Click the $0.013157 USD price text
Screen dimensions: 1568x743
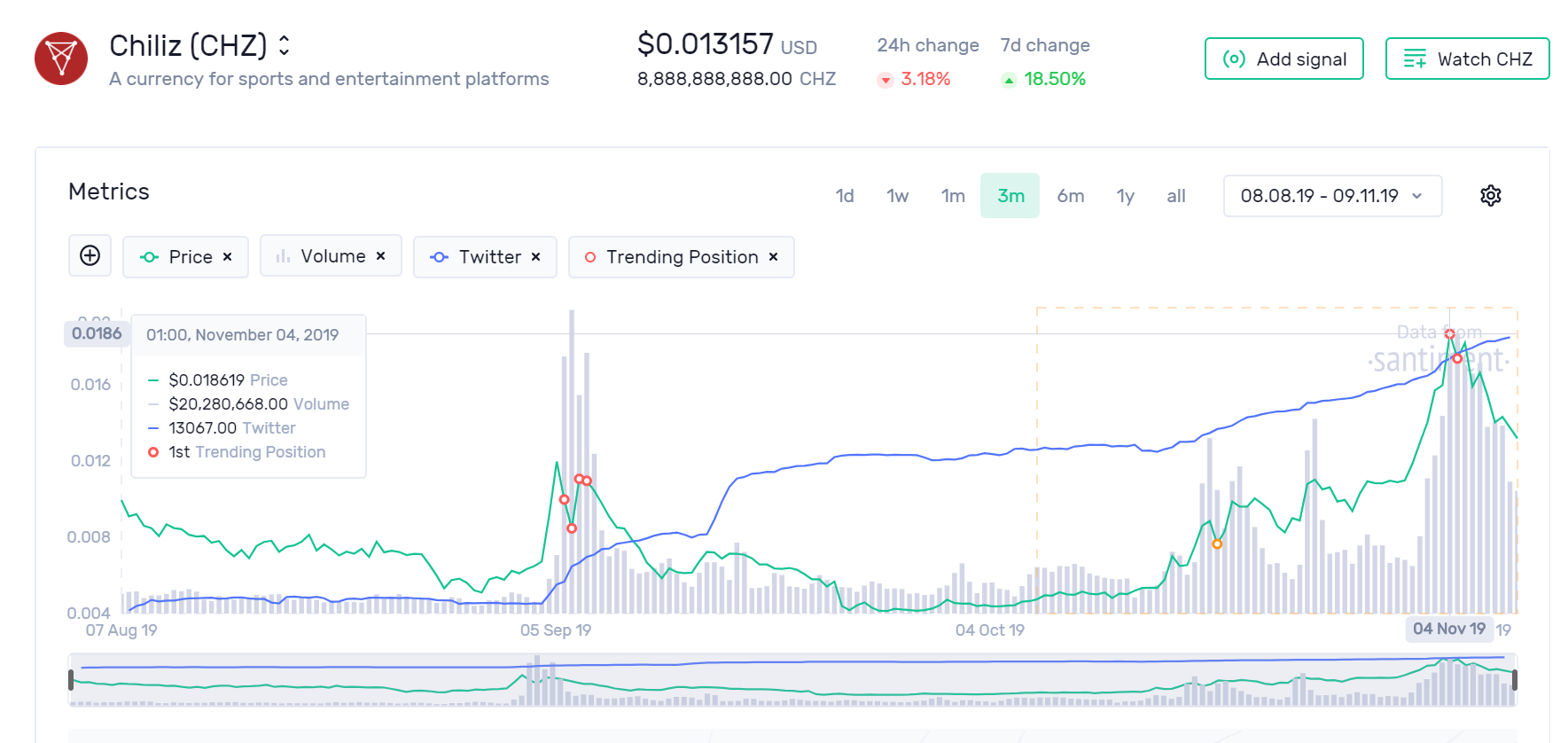[x=727, y=44]
